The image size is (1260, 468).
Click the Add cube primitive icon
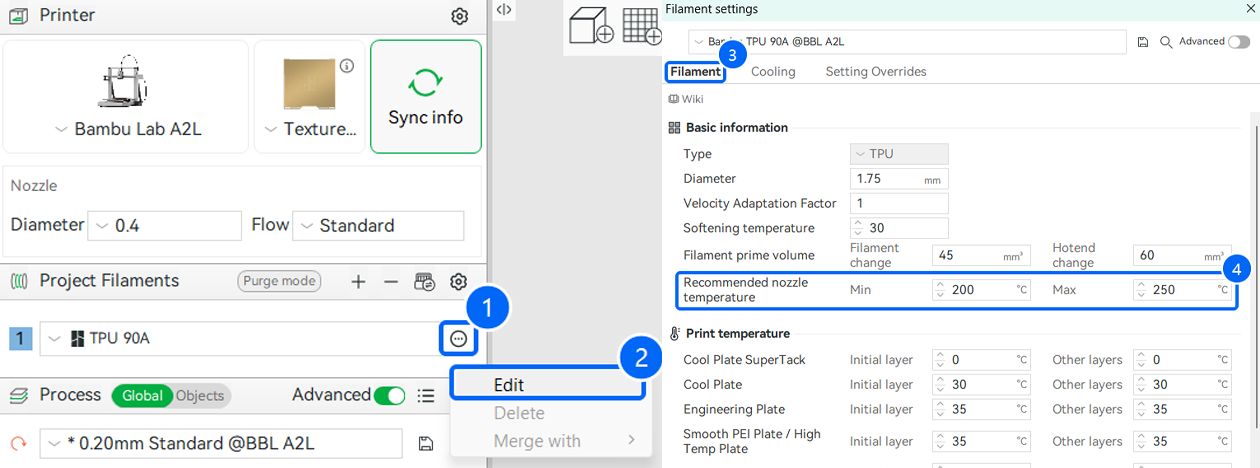pyautogui.click(x=590, y=25)
